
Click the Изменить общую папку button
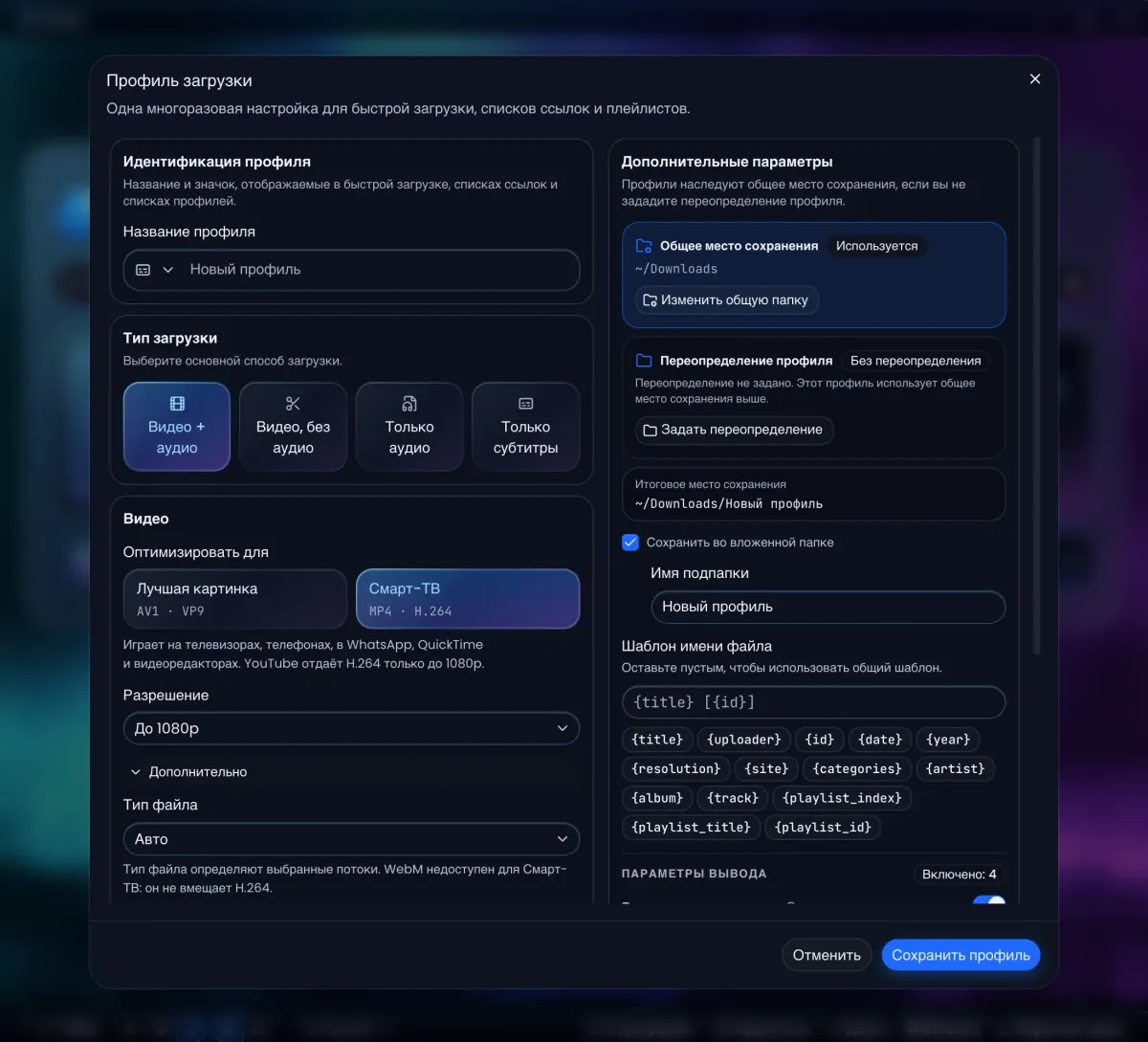pyautogui.click(x=727, y=299)
